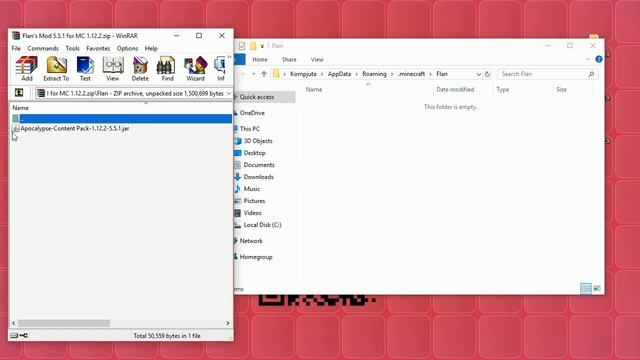
Task: Run the Test archive tool in WinRAR
Action: point(85,69)
